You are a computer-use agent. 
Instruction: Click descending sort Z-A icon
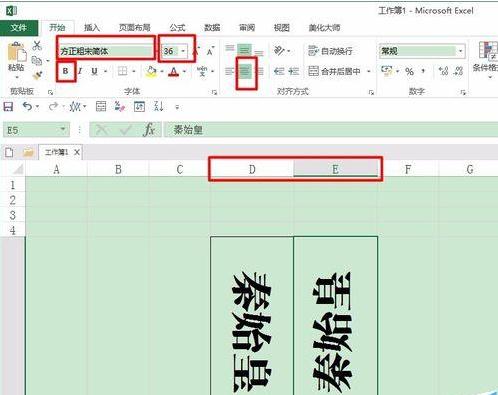click(x=159, y=106)
